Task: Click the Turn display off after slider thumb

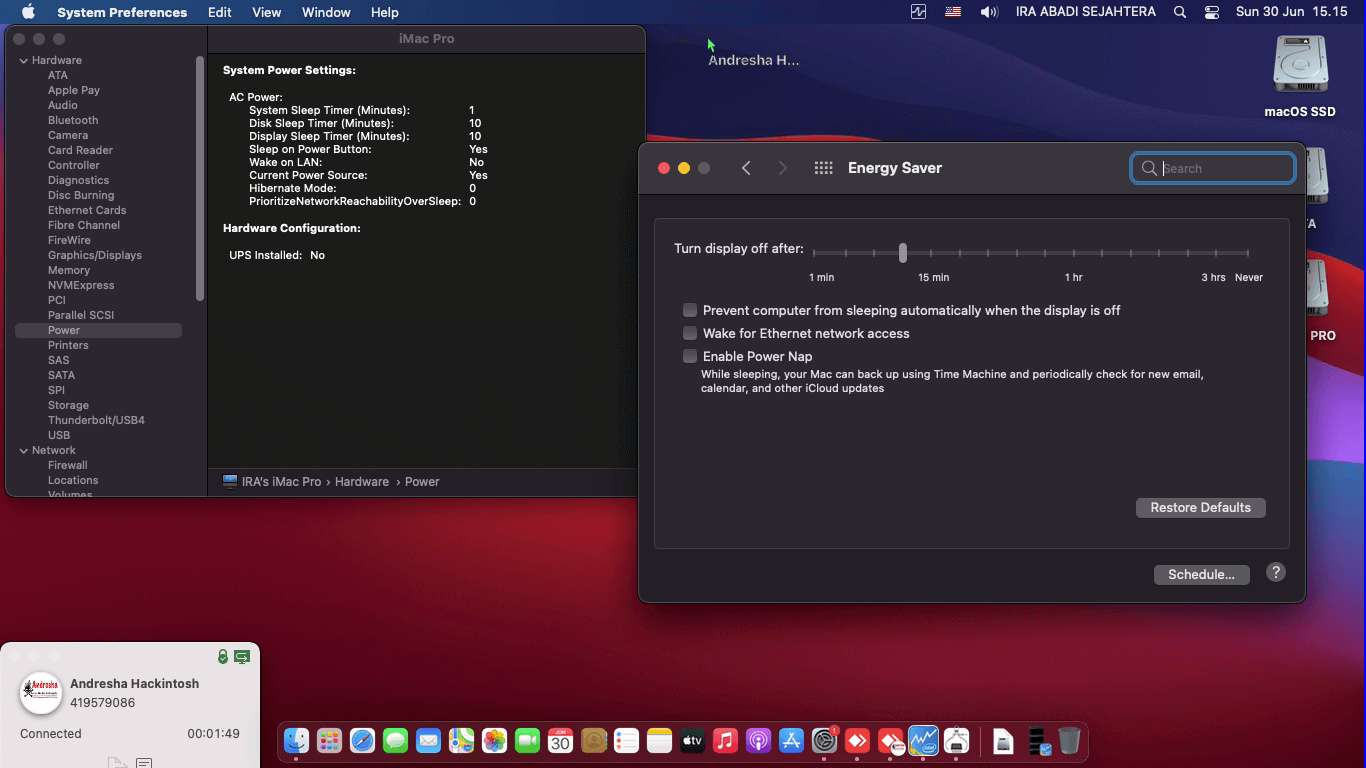Action: (903, 252)
